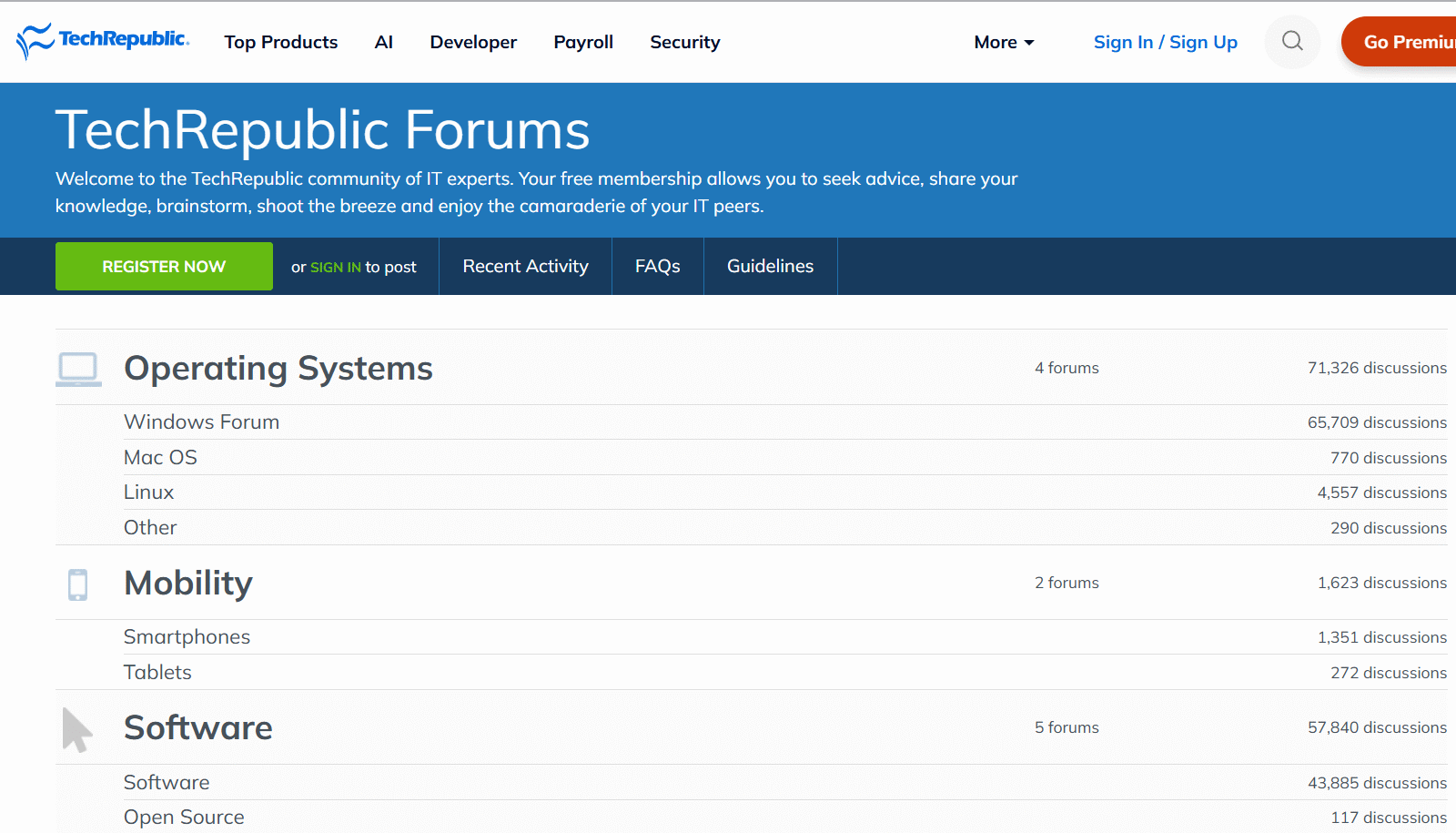Click the Mobility smartphone icon
This screenshot has height=833, width=1456.
[78, 584]
